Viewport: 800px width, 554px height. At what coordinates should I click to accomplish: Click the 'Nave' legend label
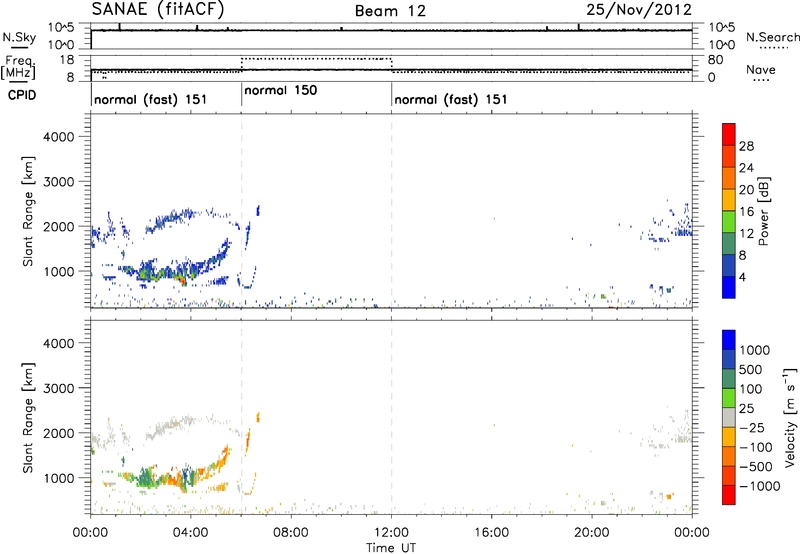[761, 69]
